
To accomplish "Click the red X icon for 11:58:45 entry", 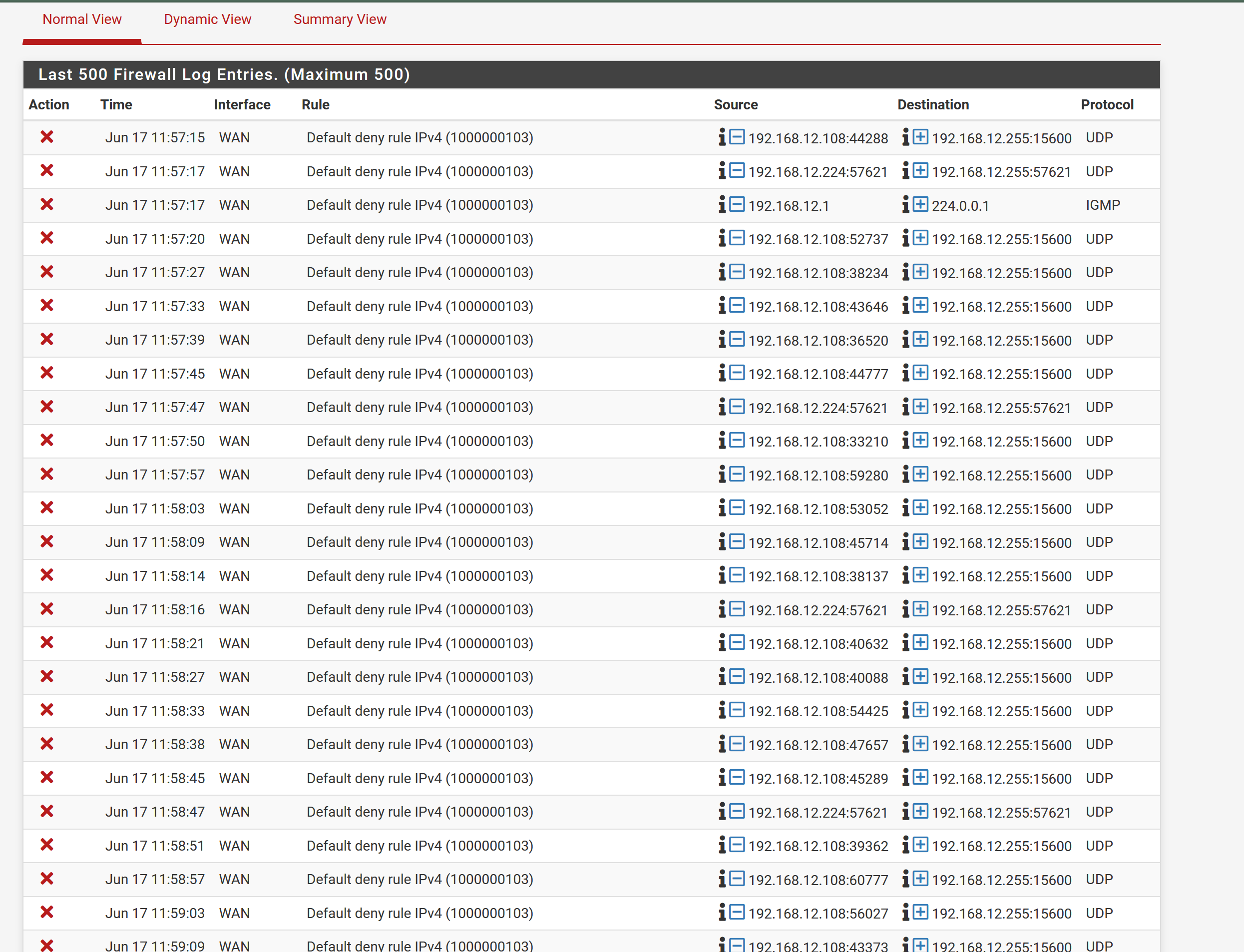I will point(47,778).
